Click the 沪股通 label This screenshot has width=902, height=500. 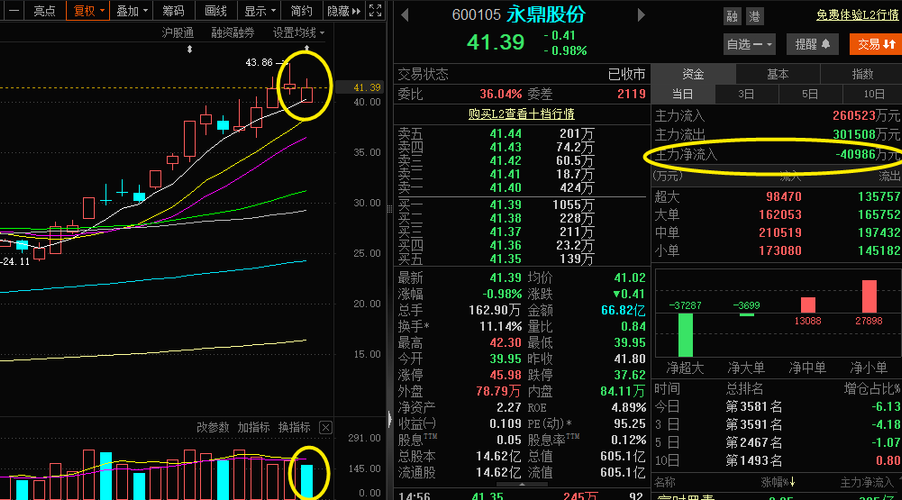(x=178, y=33)
